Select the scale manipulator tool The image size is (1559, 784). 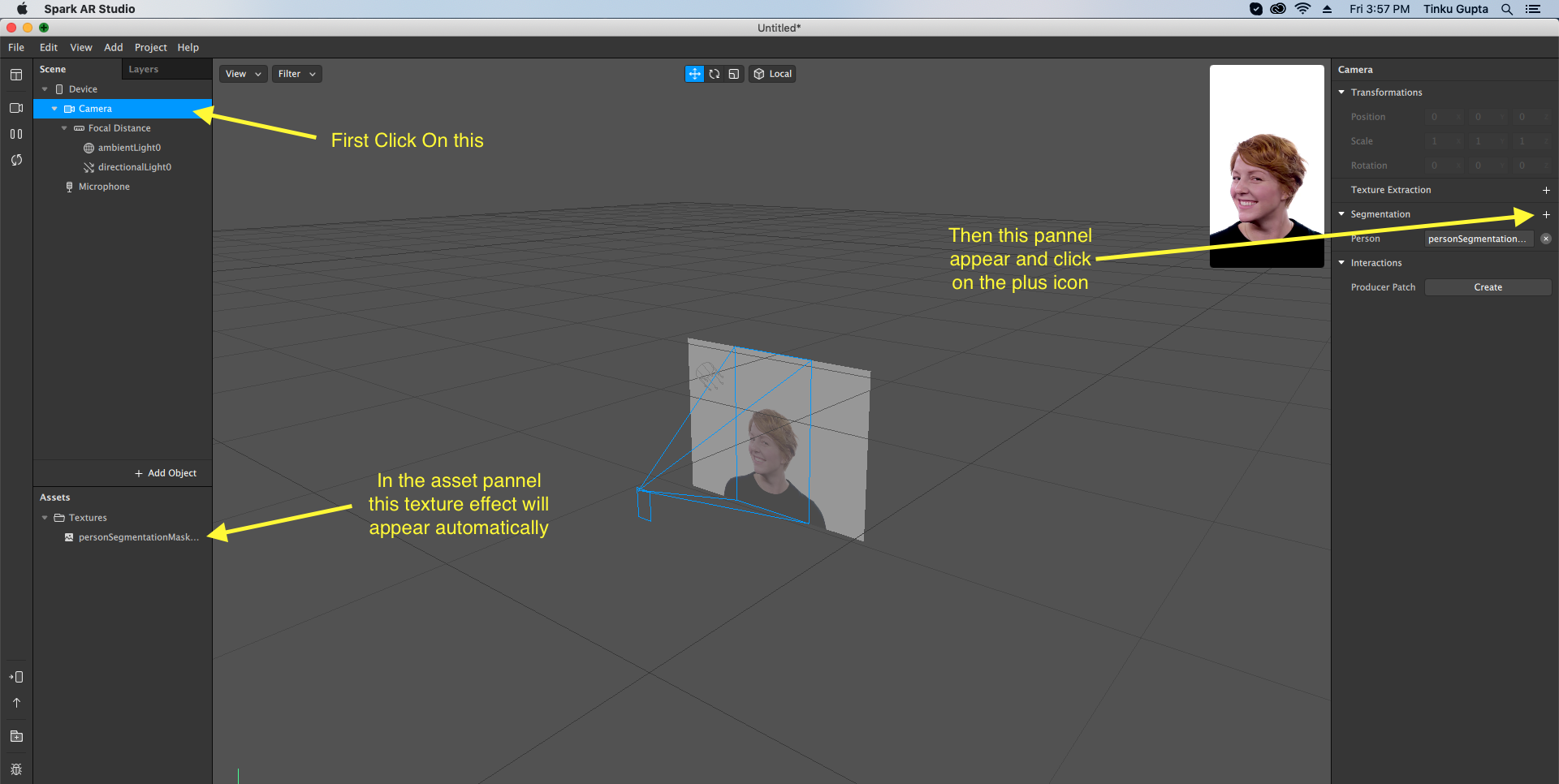click(734, 74)
